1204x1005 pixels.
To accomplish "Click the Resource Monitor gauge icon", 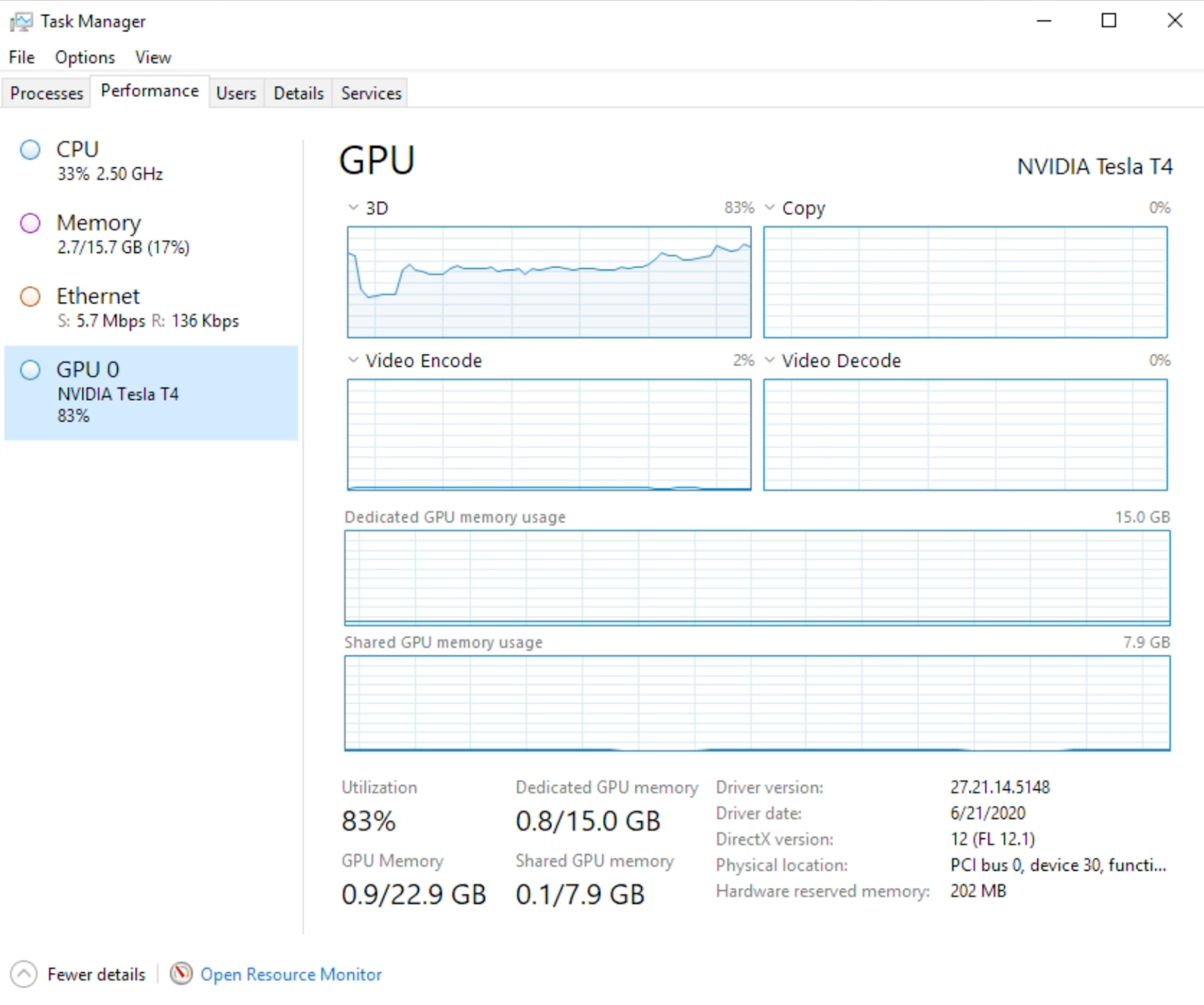I will (x=181, y=974).
